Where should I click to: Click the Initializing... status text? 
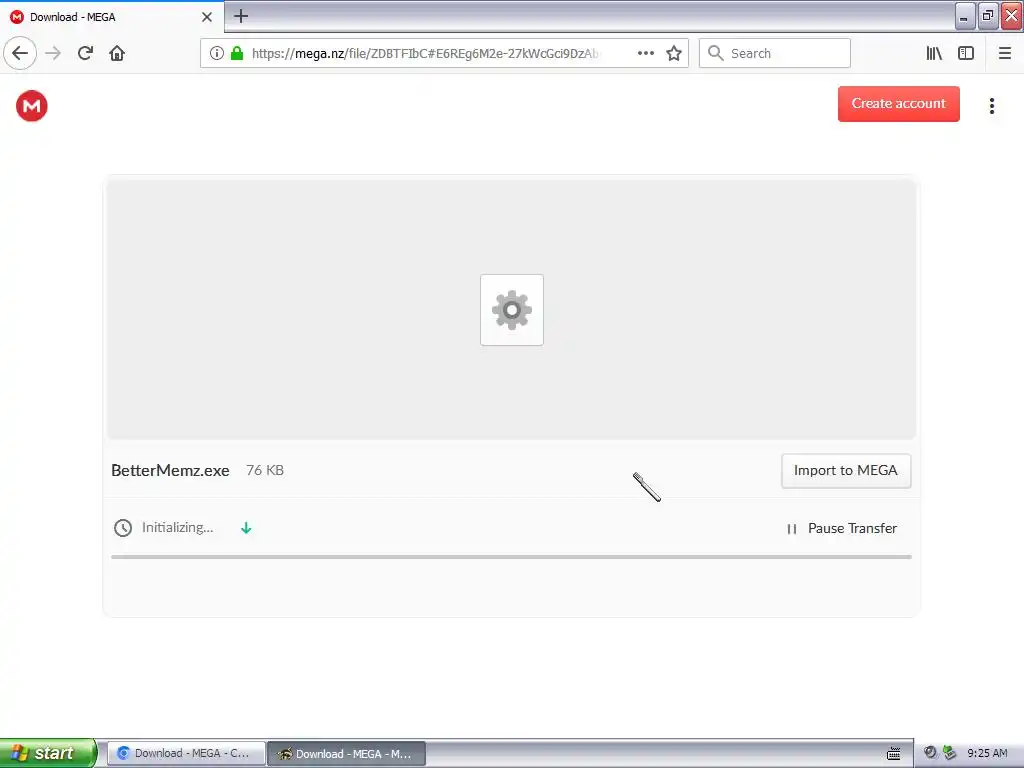pos(178,528)
